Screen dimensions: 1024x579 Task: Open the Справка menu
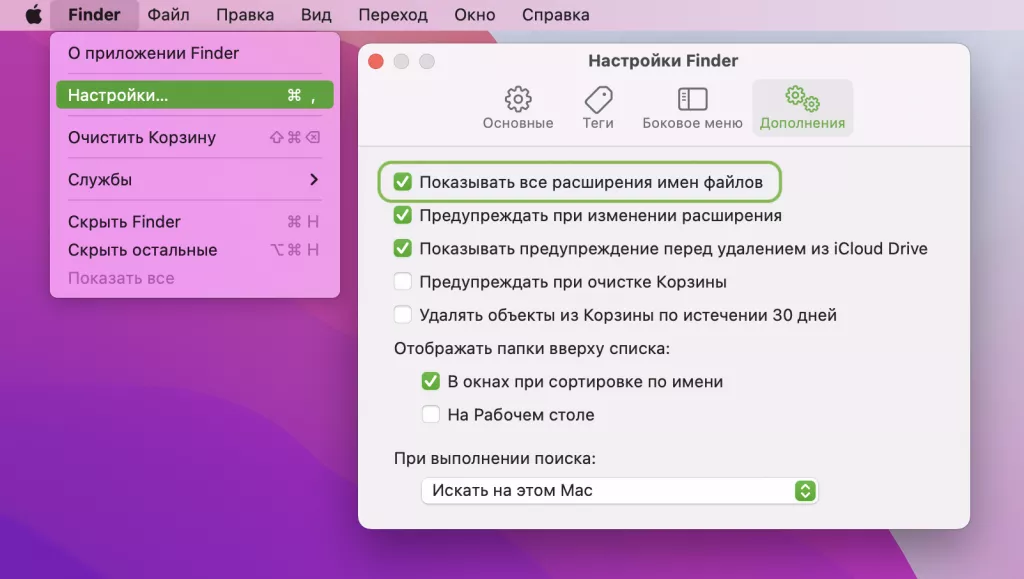click(x=555, y=14)
